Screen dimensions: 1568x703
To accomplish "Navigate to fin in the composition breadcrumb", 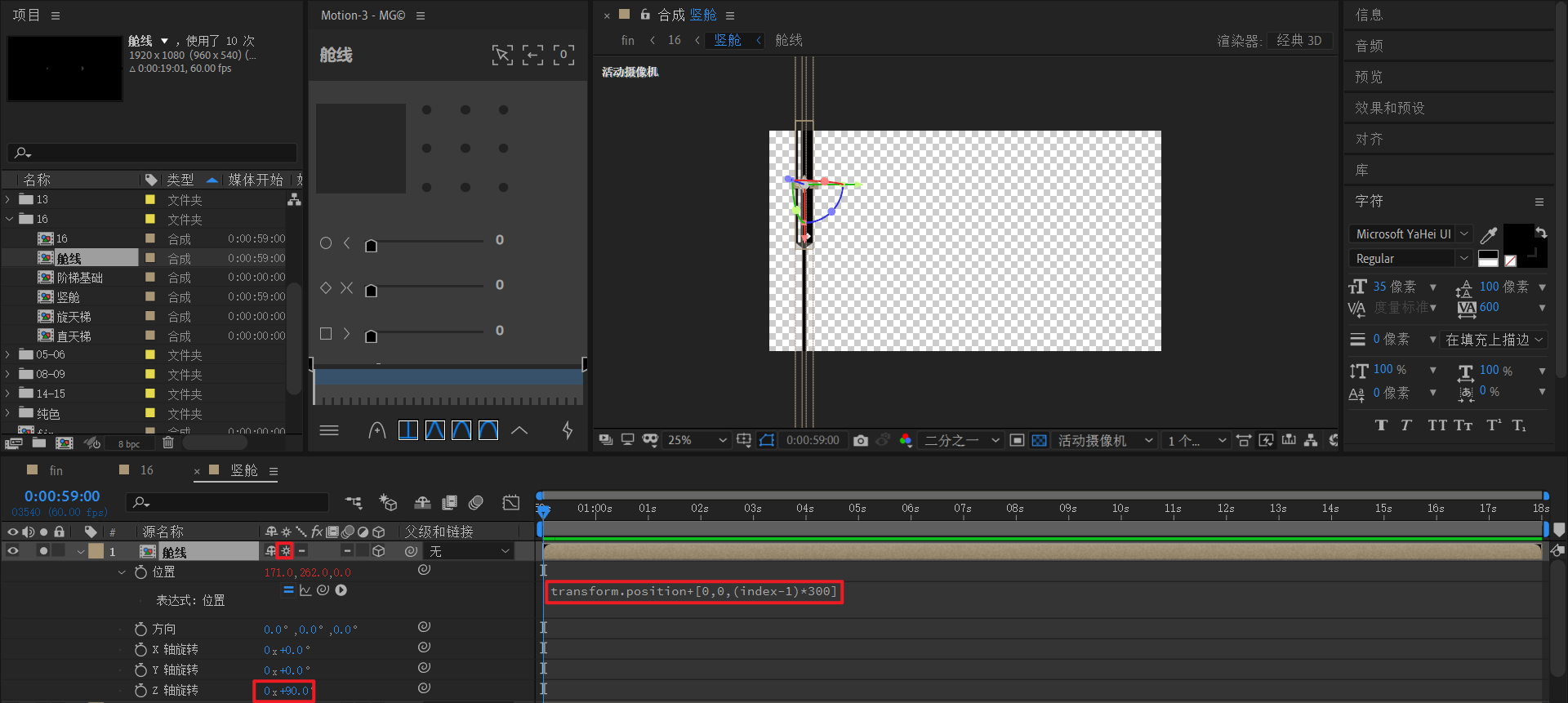I will 627,40.
